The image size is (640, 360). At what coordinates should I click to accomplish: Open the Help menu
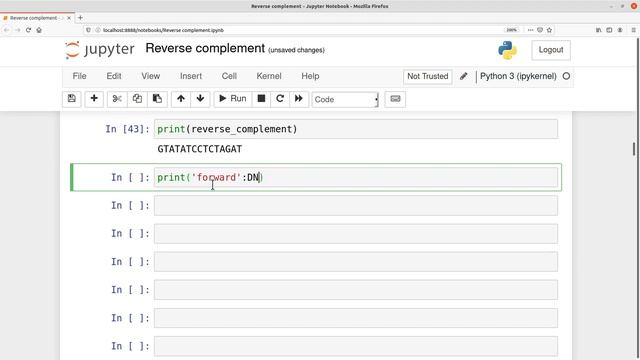click(x=310, y=76)
